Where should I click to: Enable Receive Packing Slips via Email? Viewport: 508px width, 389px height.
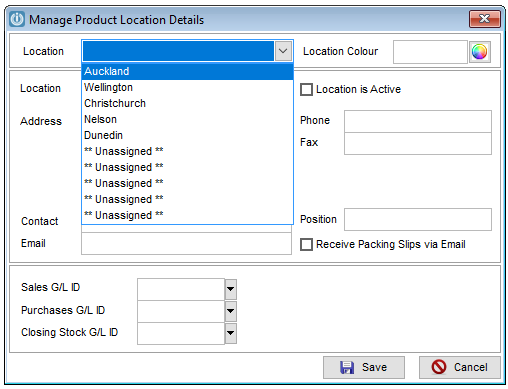click(306, 244)
